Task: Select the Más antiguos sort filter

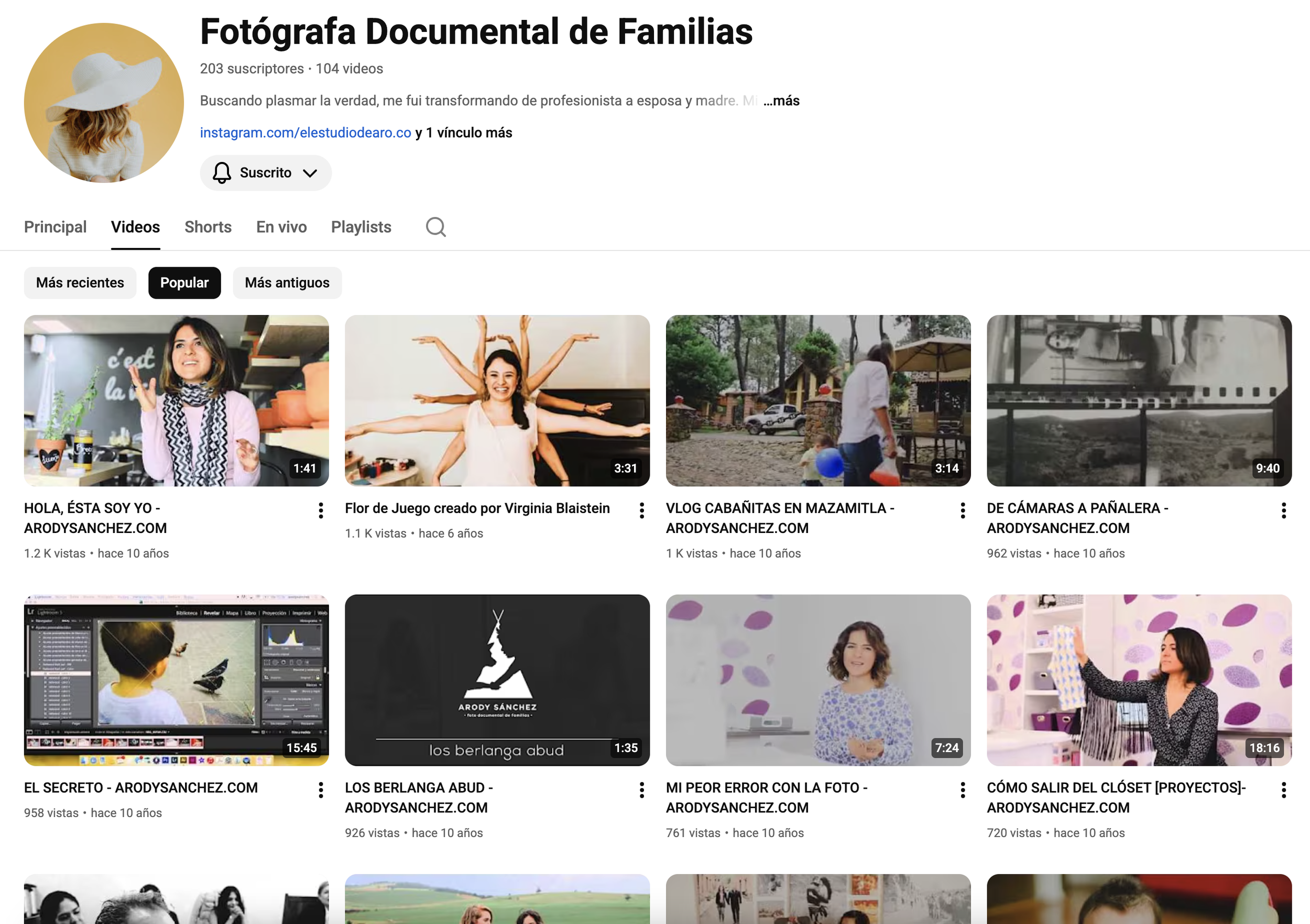Action: pyautogui.click(x=287, y=282)
